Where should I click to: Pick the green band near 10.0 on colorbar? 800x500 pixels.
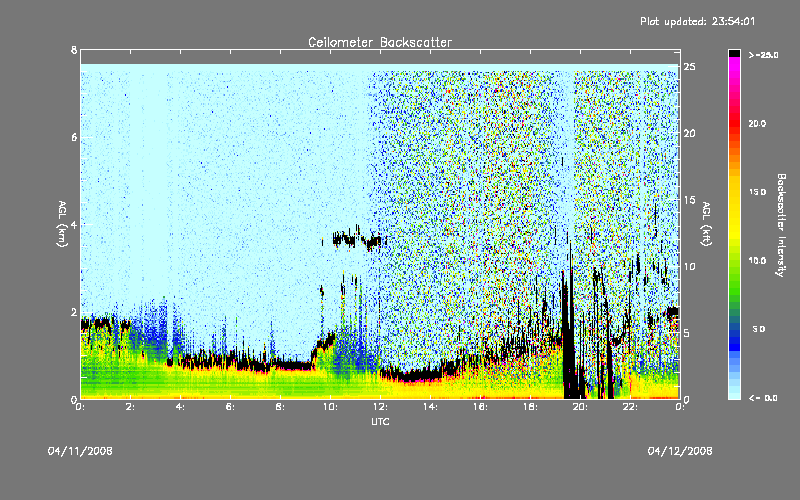[x=734, y=265]
